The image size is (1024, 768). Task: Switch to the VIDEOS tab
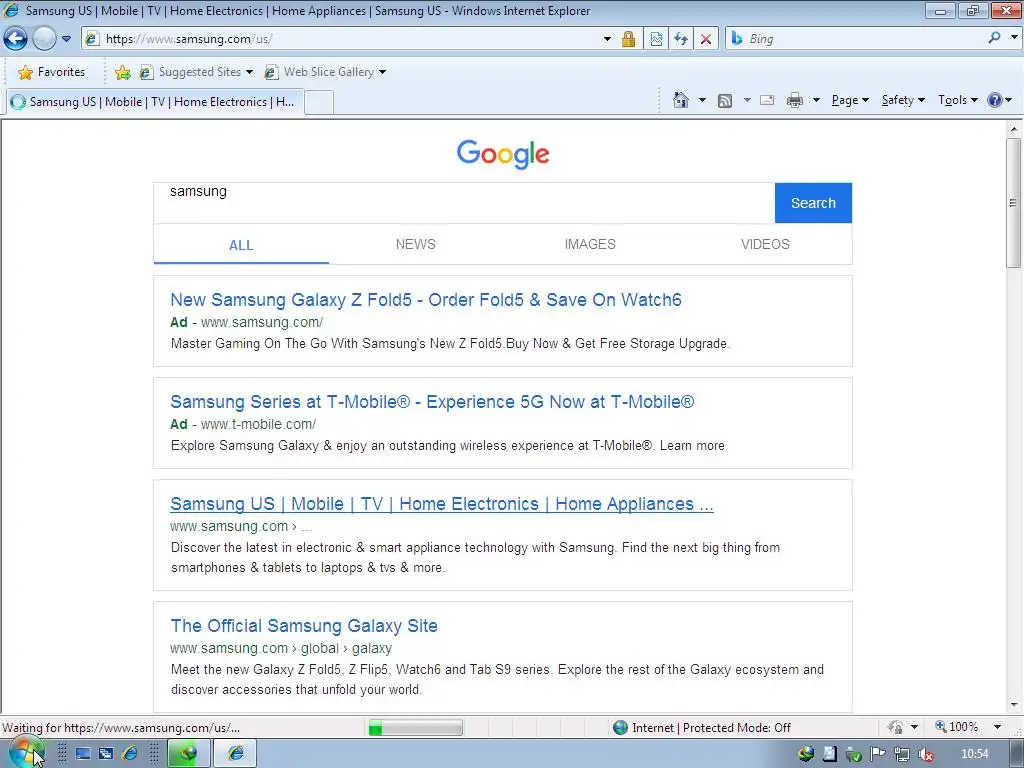tap(765, 244)
